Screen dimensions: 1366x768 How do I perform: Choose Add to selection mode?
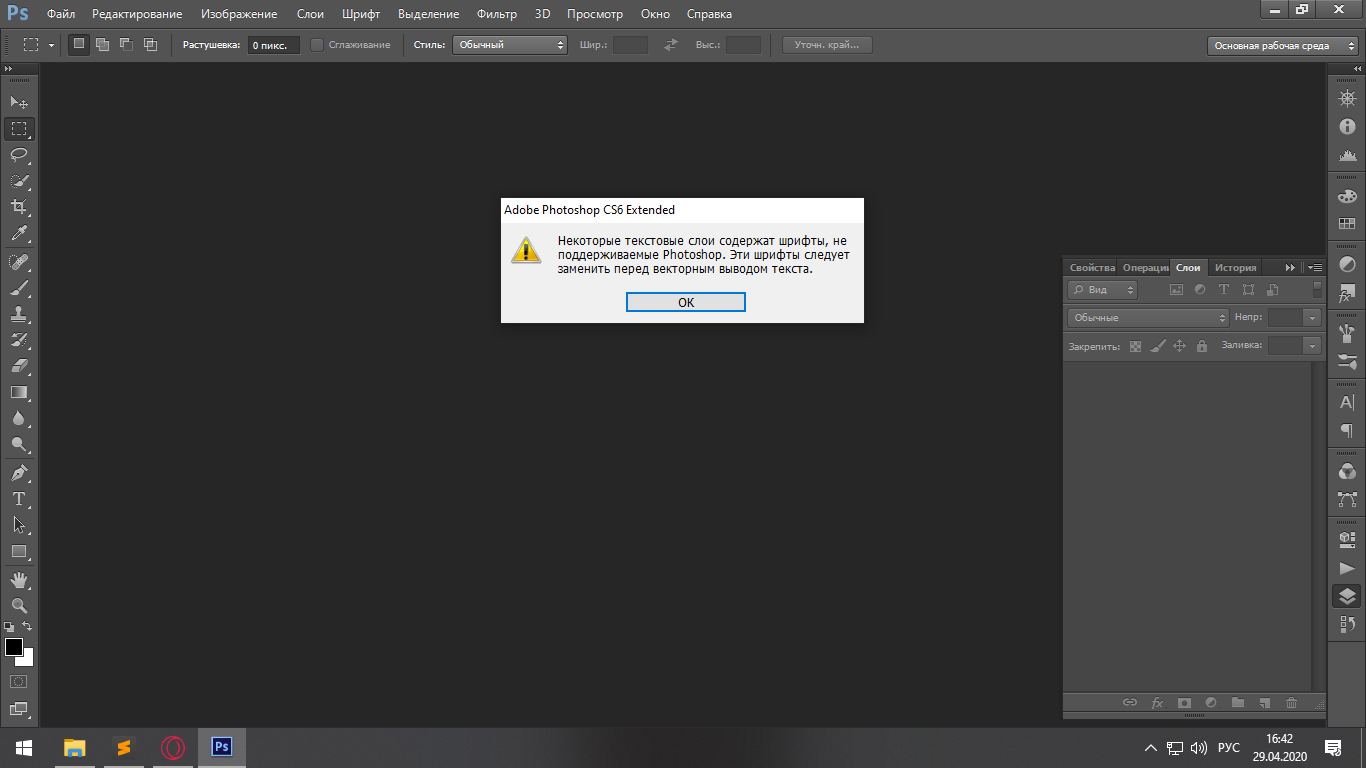102,44
